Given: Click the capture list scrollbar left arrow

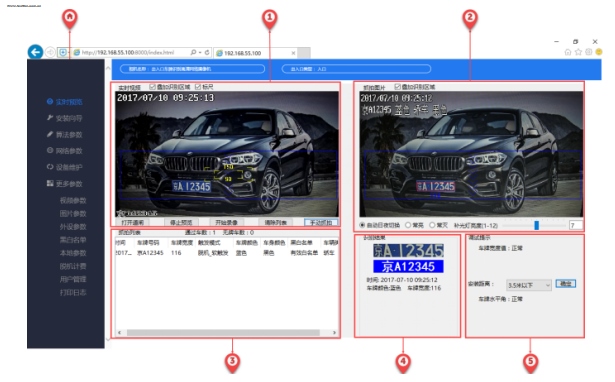Looking at the screenshot, I should click(120, 333).
